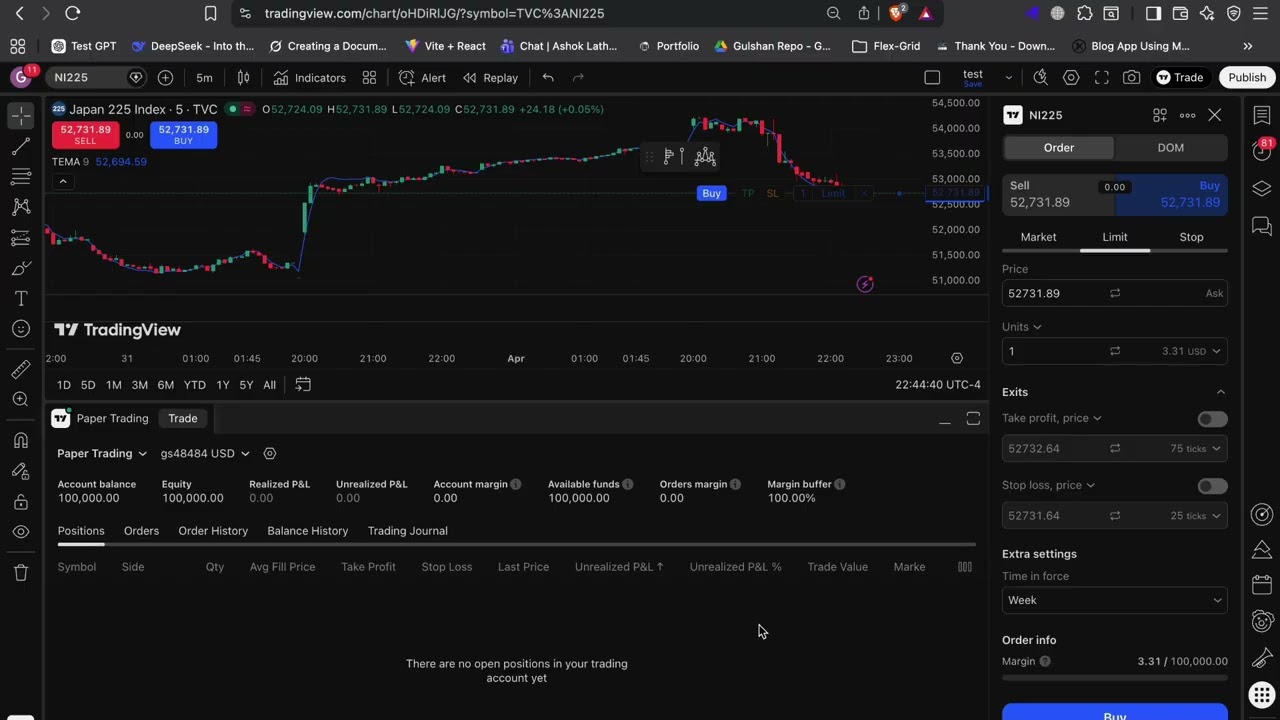Click the Publish button
This screenshot has width=1280, height=720.
(1247, 78)
